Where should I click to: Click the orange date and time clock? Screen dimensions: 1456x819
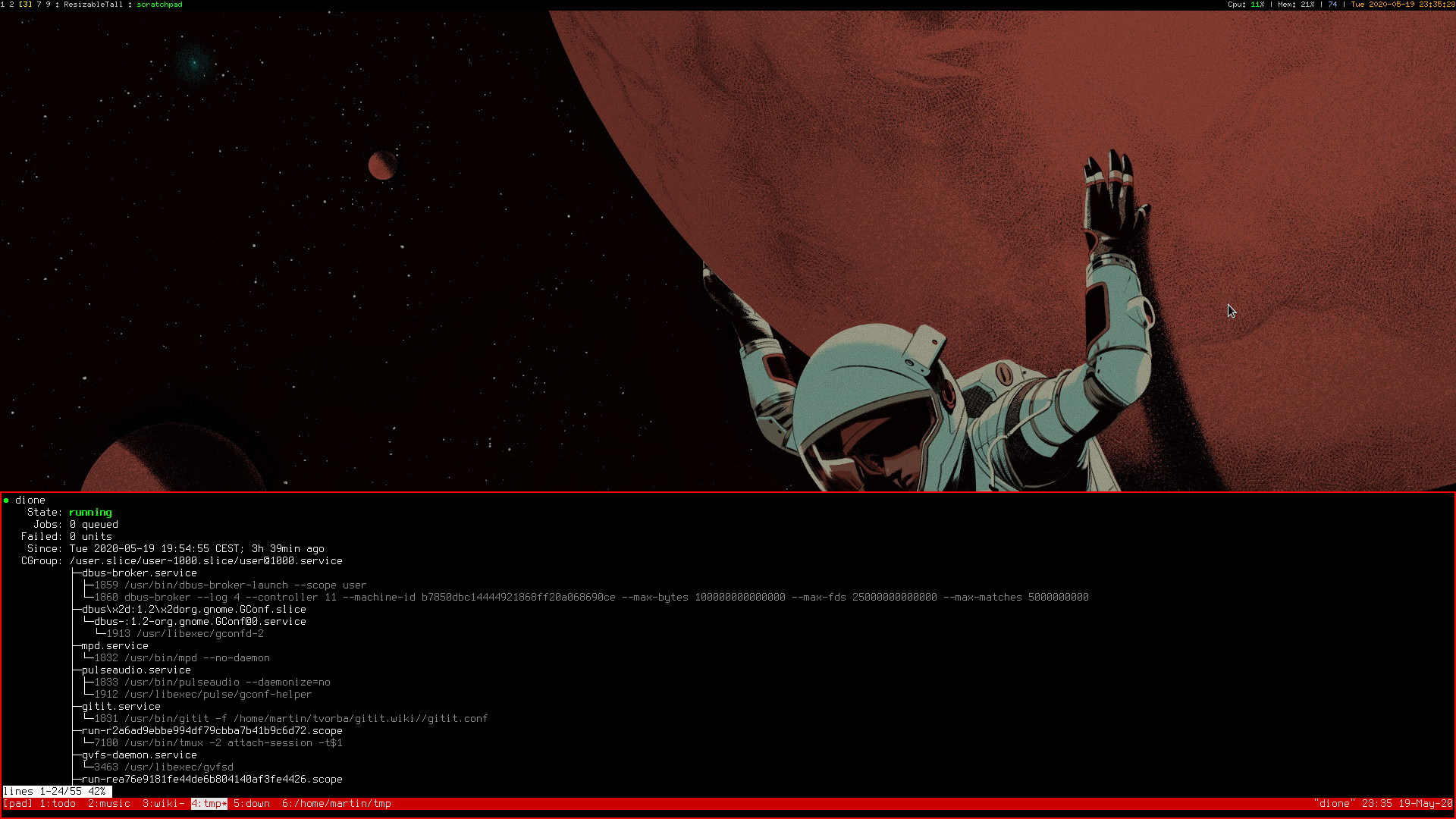(1403, 5)
